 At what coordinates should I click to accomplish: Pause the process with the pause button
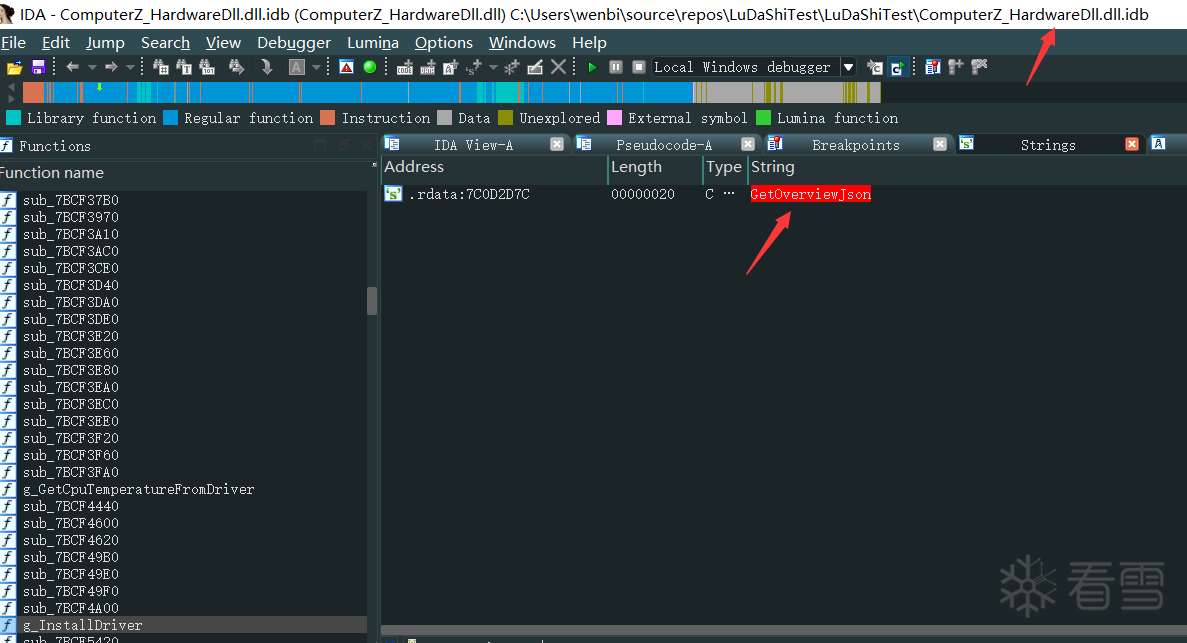coord(615,67)
